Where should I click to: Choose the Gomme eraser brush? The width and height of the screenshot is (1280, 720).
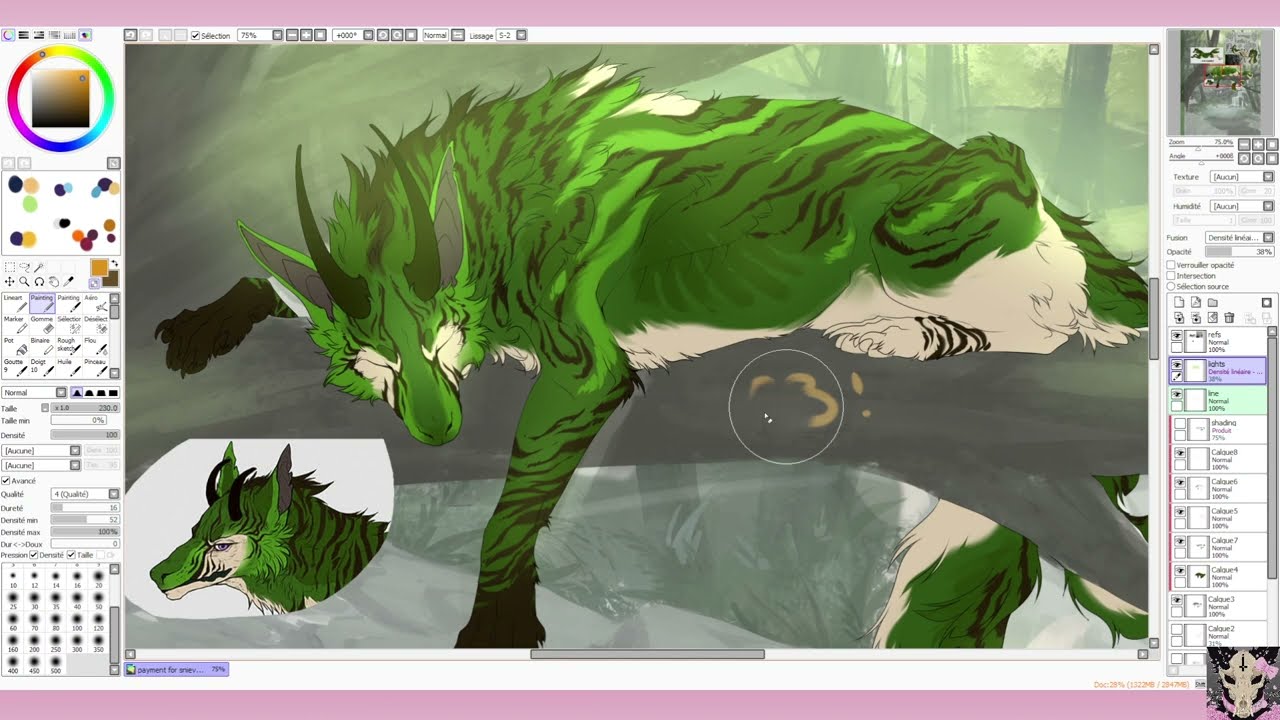point(42,325)
